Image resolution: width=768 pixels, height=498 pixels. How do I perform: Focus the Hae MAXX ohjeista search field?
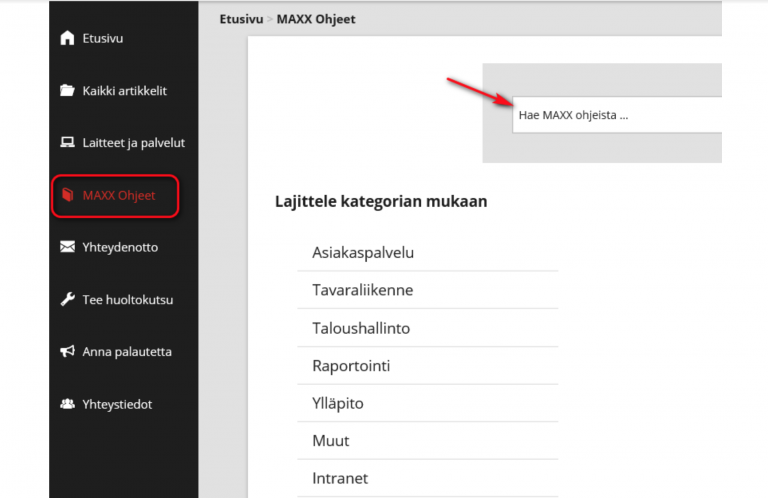coord(617,115)
